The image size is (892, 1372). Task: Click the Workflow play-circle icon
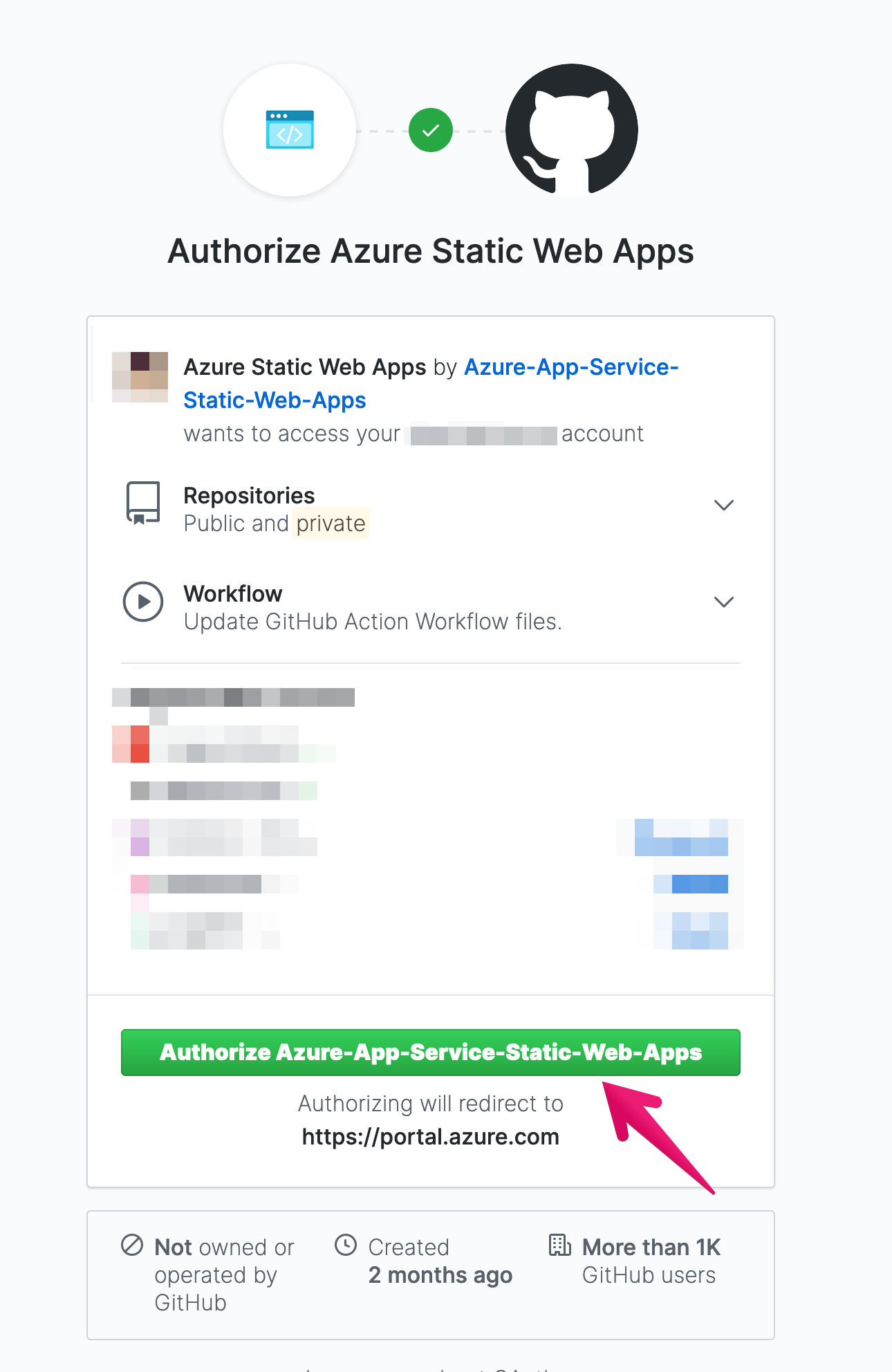click(143, 602)
